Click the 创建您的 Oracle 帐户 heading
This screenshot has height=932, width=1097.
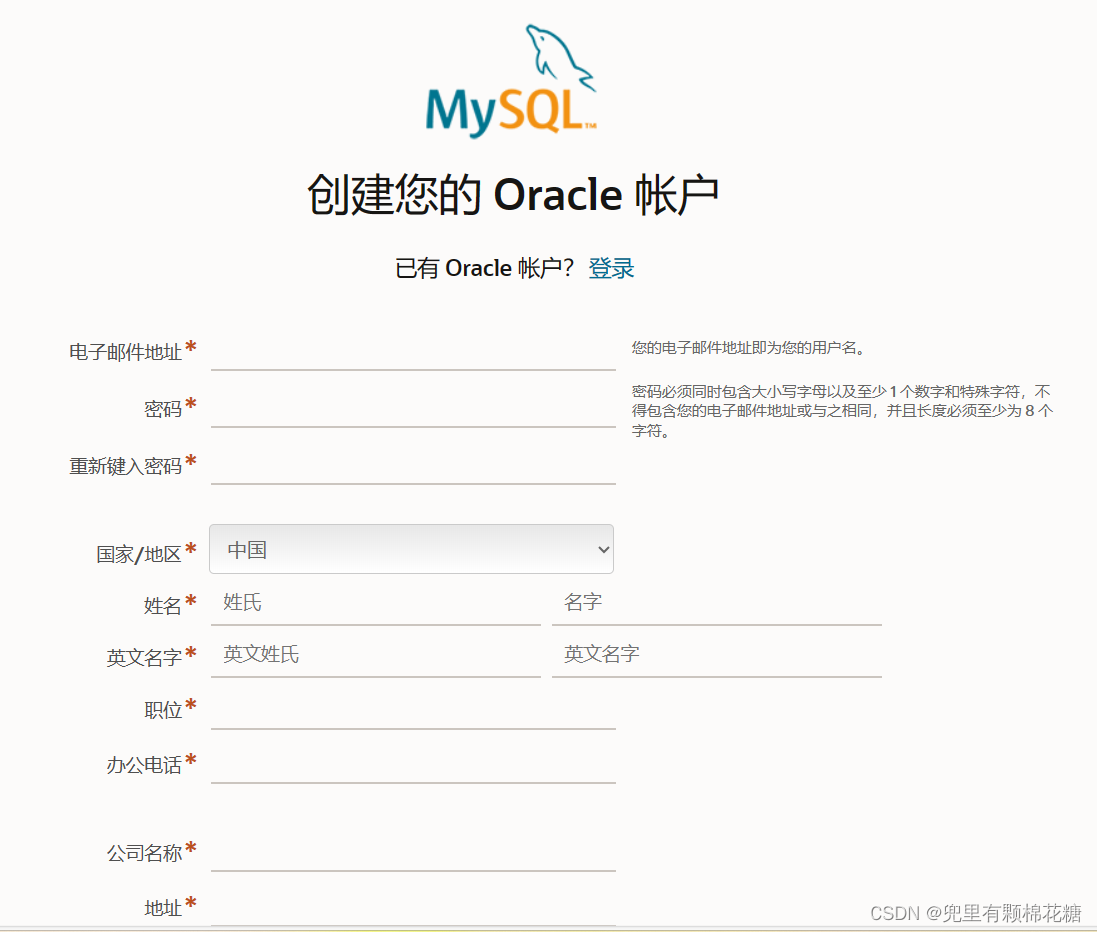tap(513, 195)
